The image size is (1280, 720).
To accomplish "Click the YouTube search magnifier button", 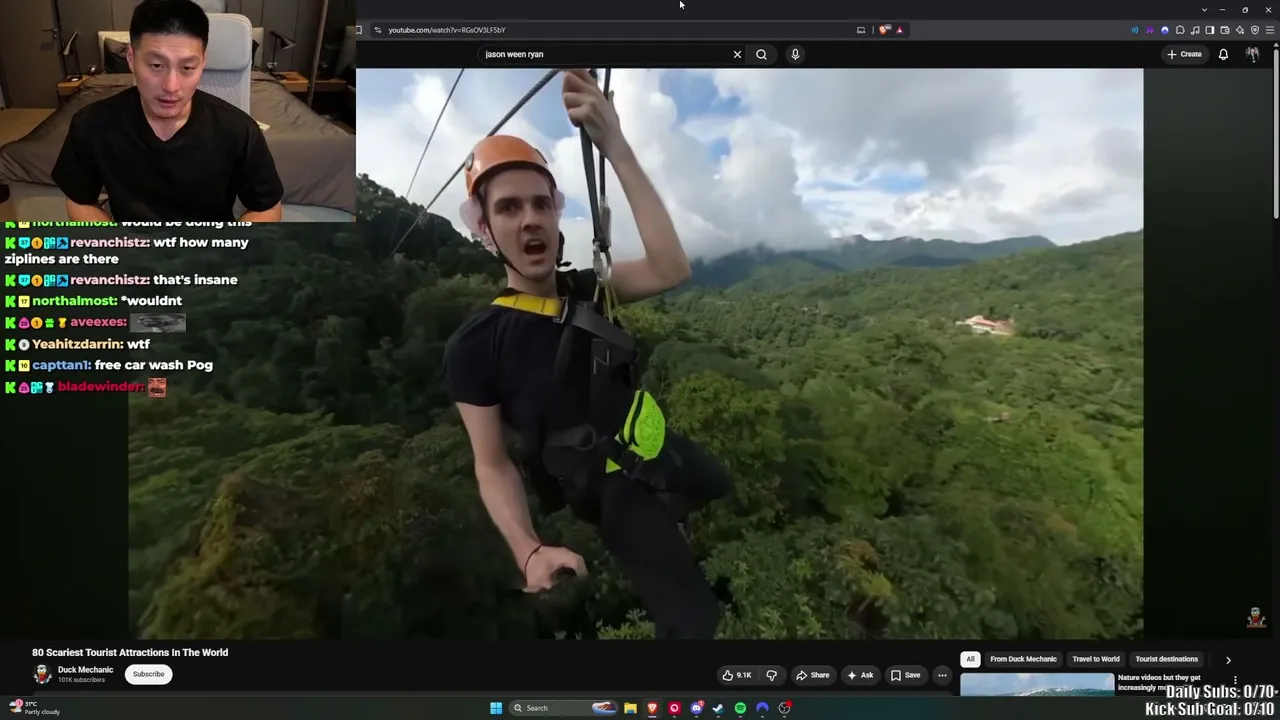I will tap(761, 54).
